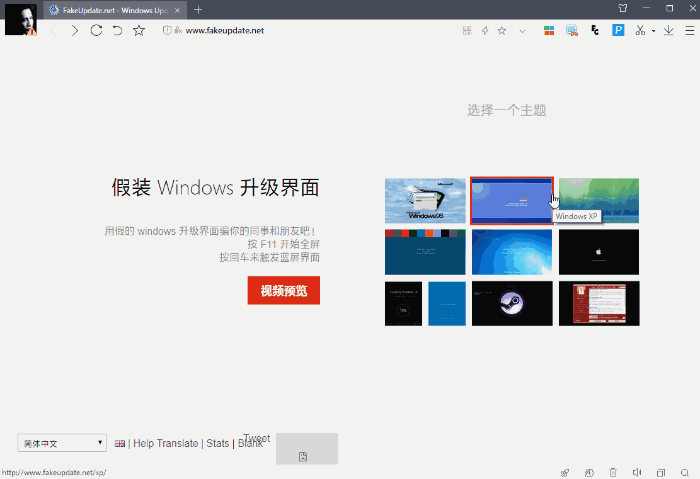This screenshot has height=479, width=700.
Task: Click the undo closed tab arrow icon
Action: (x=117, y=30)
